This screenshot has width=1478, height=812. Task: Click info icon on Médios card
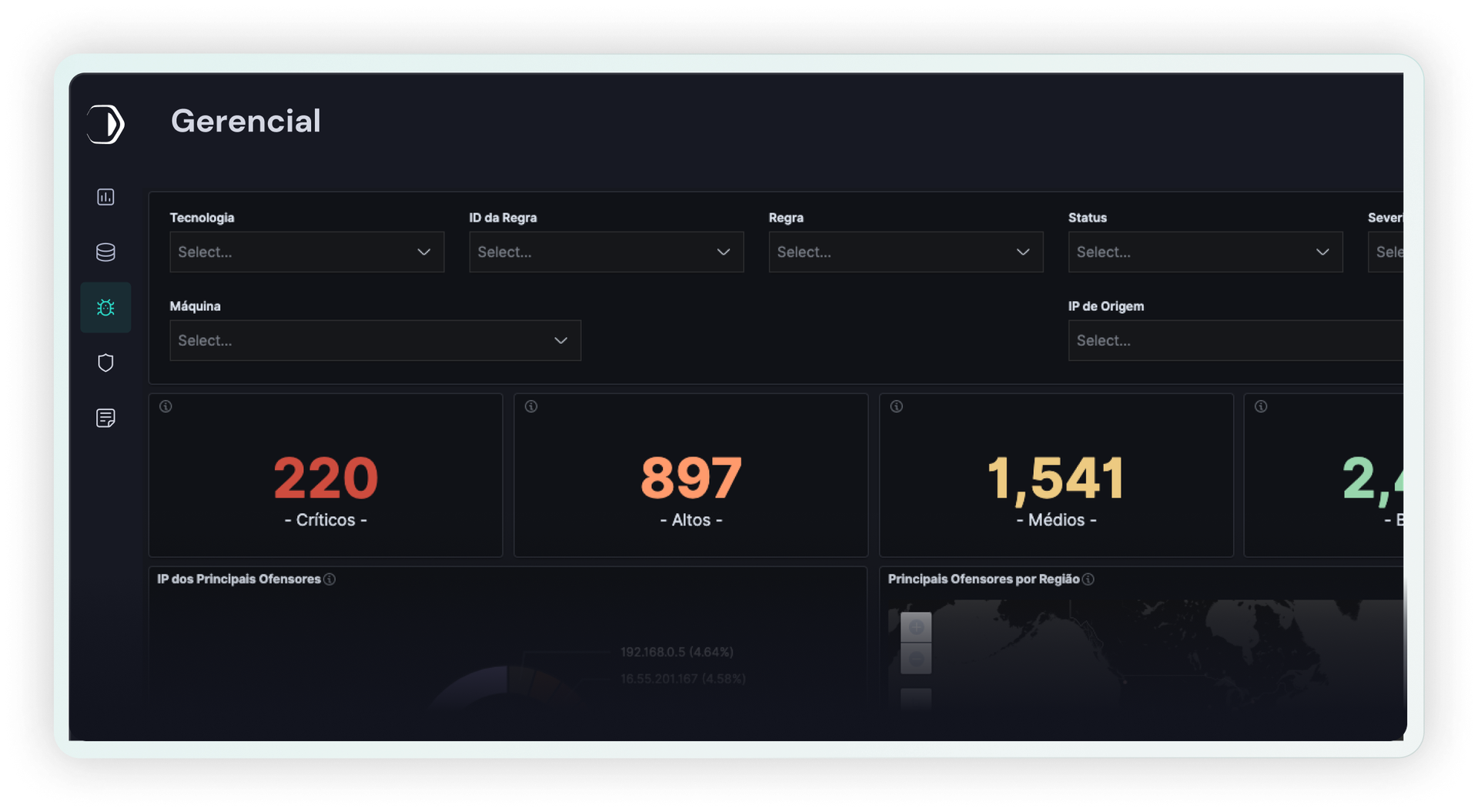[x=897, y=406]
